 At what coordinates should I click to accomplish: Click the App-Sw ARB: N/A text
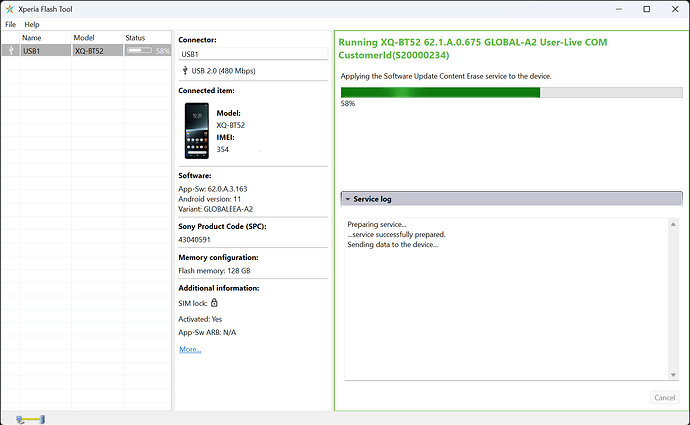[207, 332]
